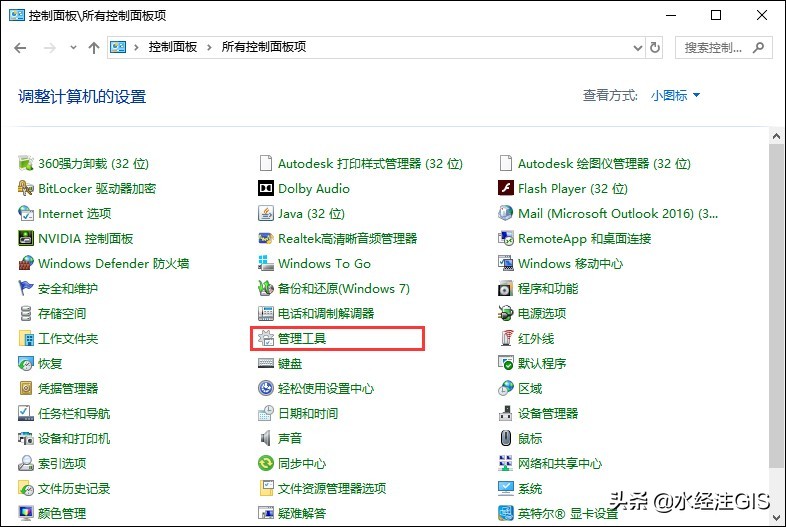786x527 pixels.
Task: Open the 默认程序 link
Action: pyautogui.click(x=542, y=364)
